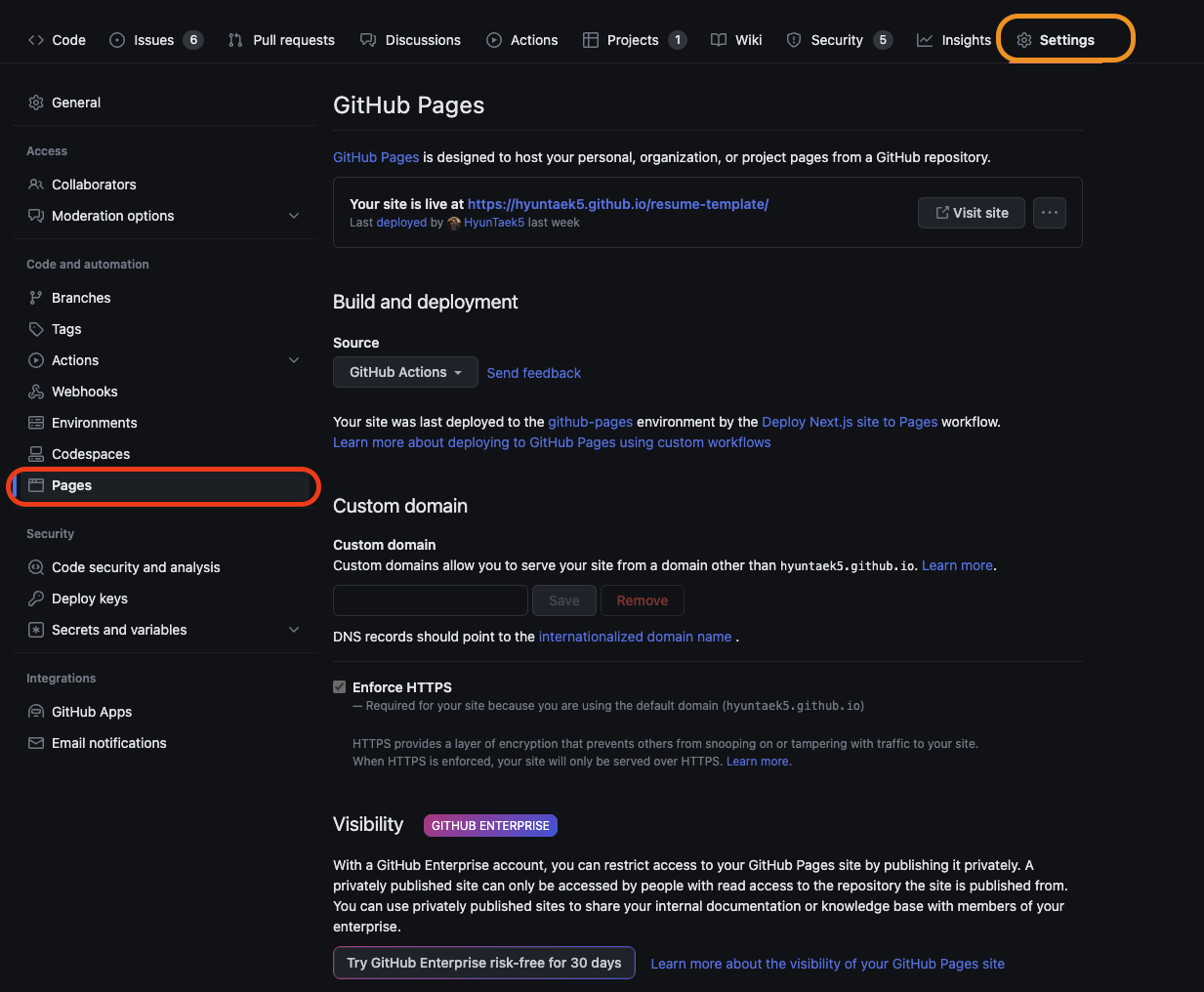Open Deploy Next.js site to Pages workflow link

(850, 422)
